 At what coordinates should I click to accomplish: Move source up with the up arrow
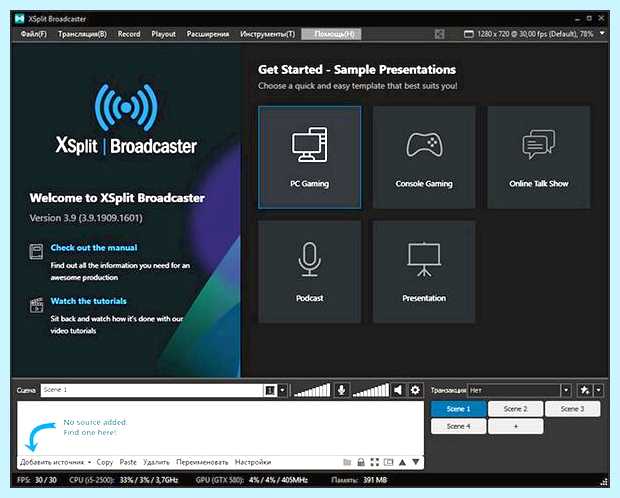click(x=402, y=462)
